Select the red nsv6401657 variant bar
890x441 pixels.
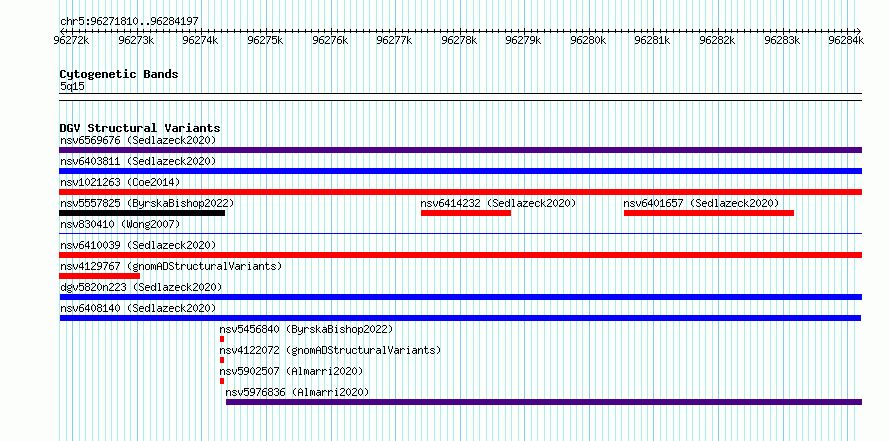709,213
